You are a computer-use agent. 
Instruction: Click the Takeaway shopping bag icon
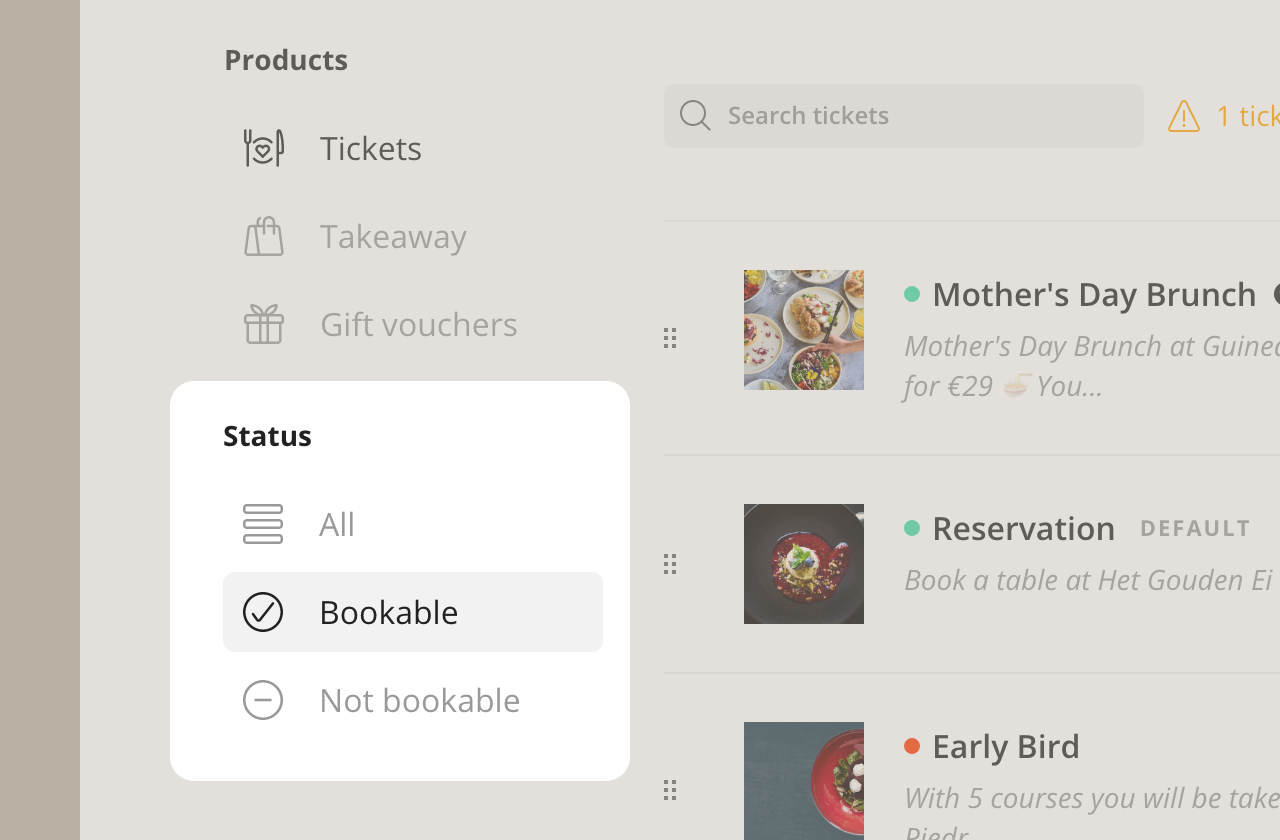click(264, 236)
